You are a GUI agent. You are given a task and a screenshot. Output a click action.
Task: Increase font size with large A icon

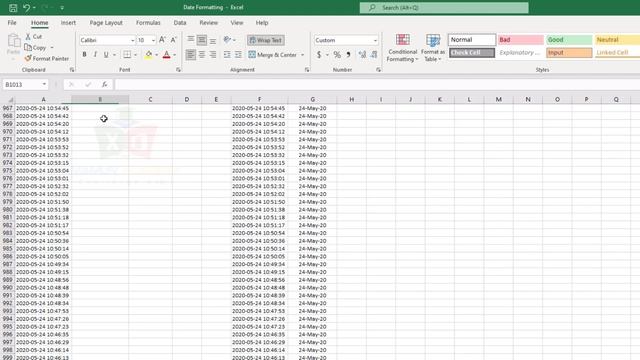(162, 40)
